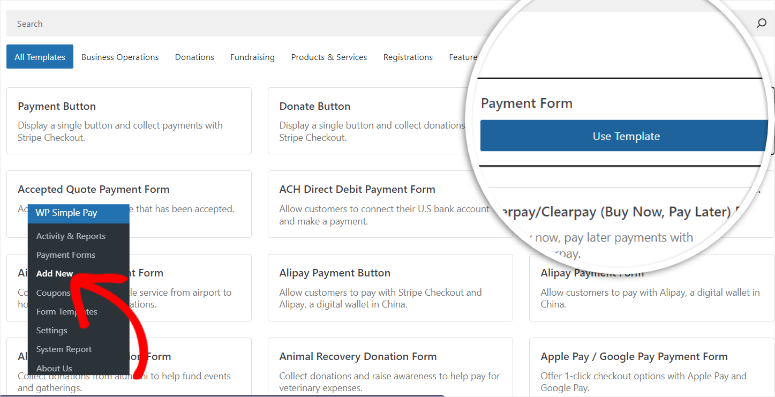
Task: Open Form Templates in the menu
Action: (67, 312)
